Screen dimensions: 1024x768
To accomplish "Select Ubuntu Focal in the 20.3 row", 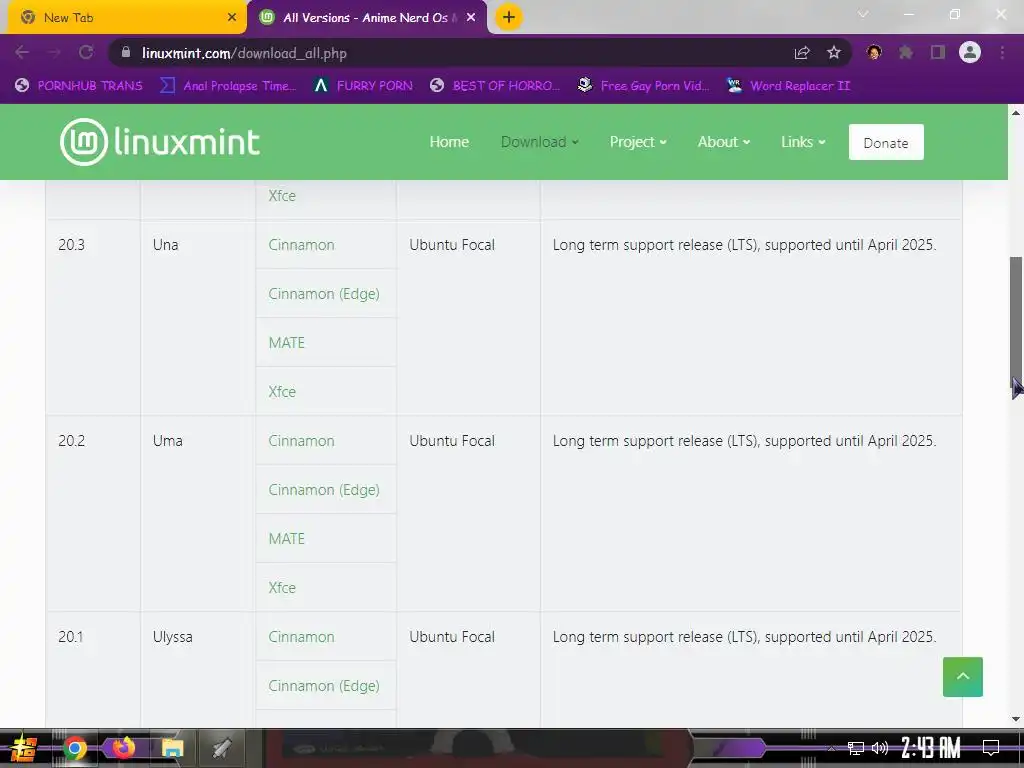I will [x=452, y=245].
